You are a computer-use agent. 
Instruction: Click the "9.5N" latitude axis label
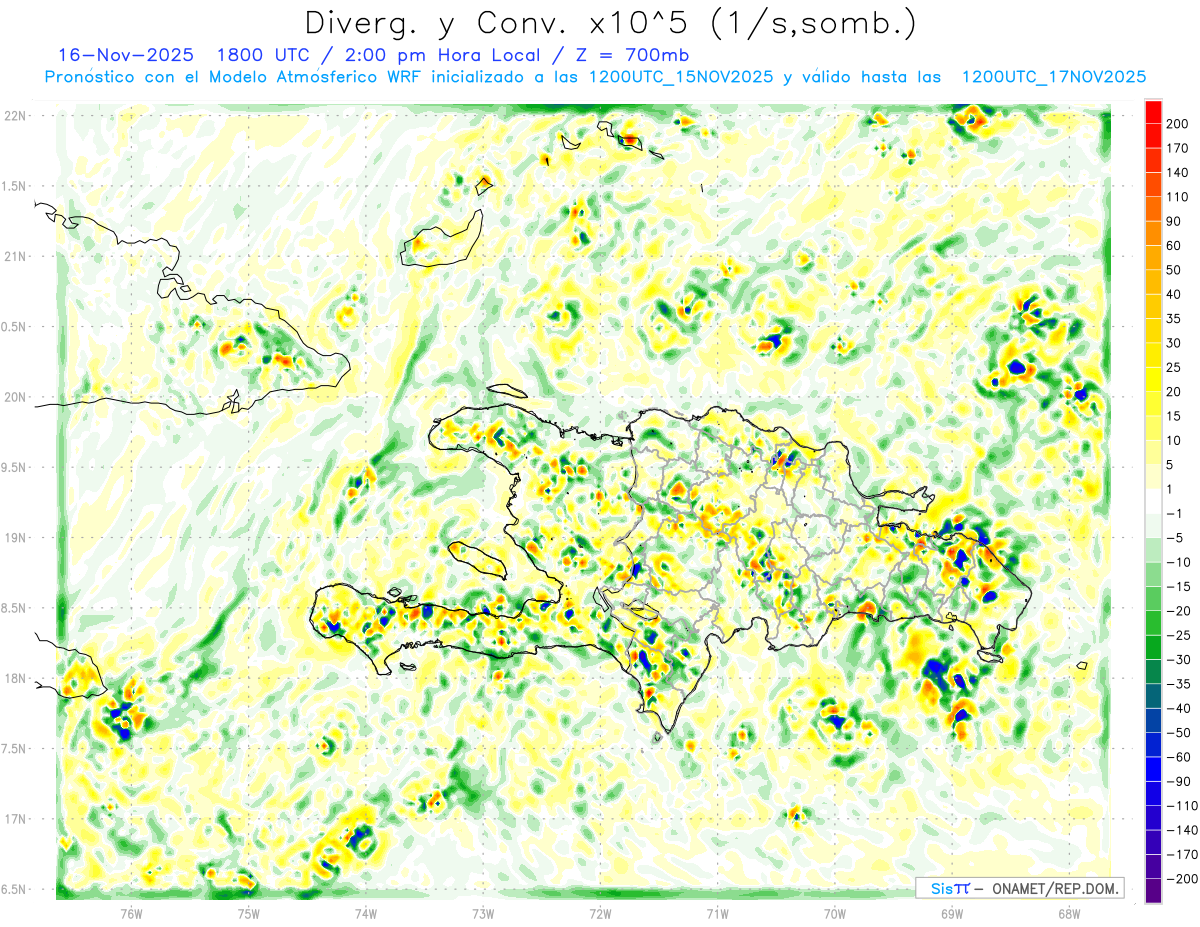point(15,467)
